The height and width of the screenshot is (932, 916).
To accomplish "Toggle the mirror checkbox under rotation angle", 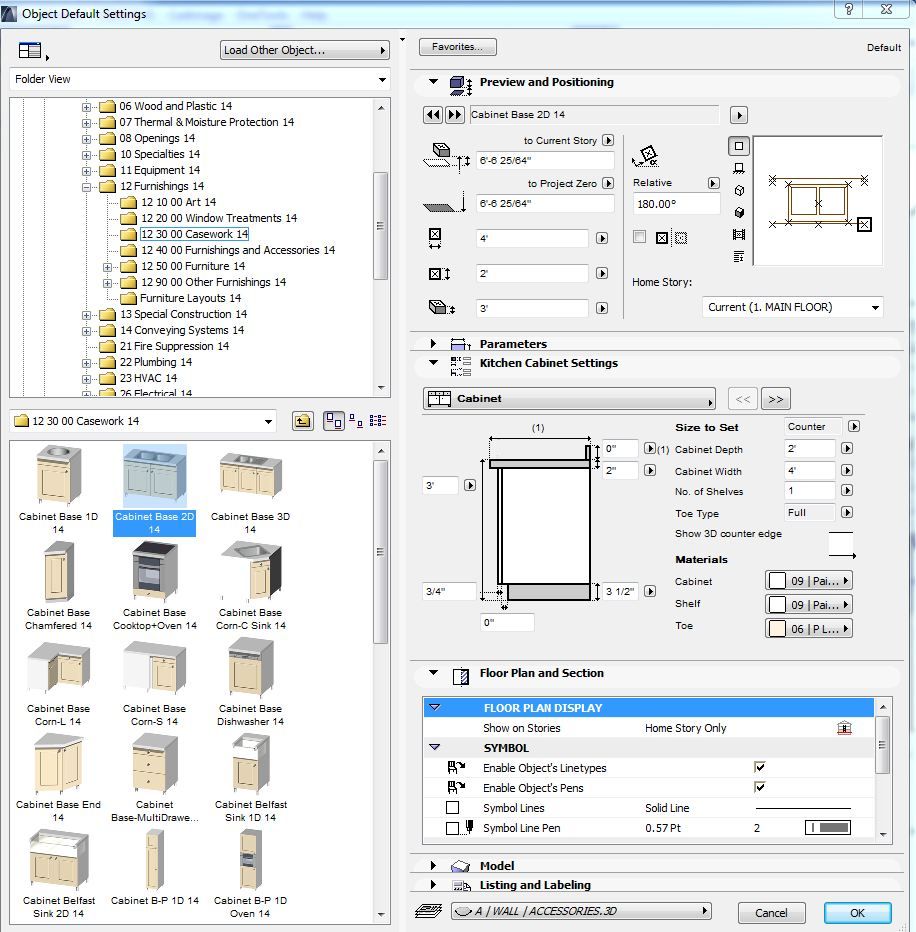I will [x=640, y=237].
